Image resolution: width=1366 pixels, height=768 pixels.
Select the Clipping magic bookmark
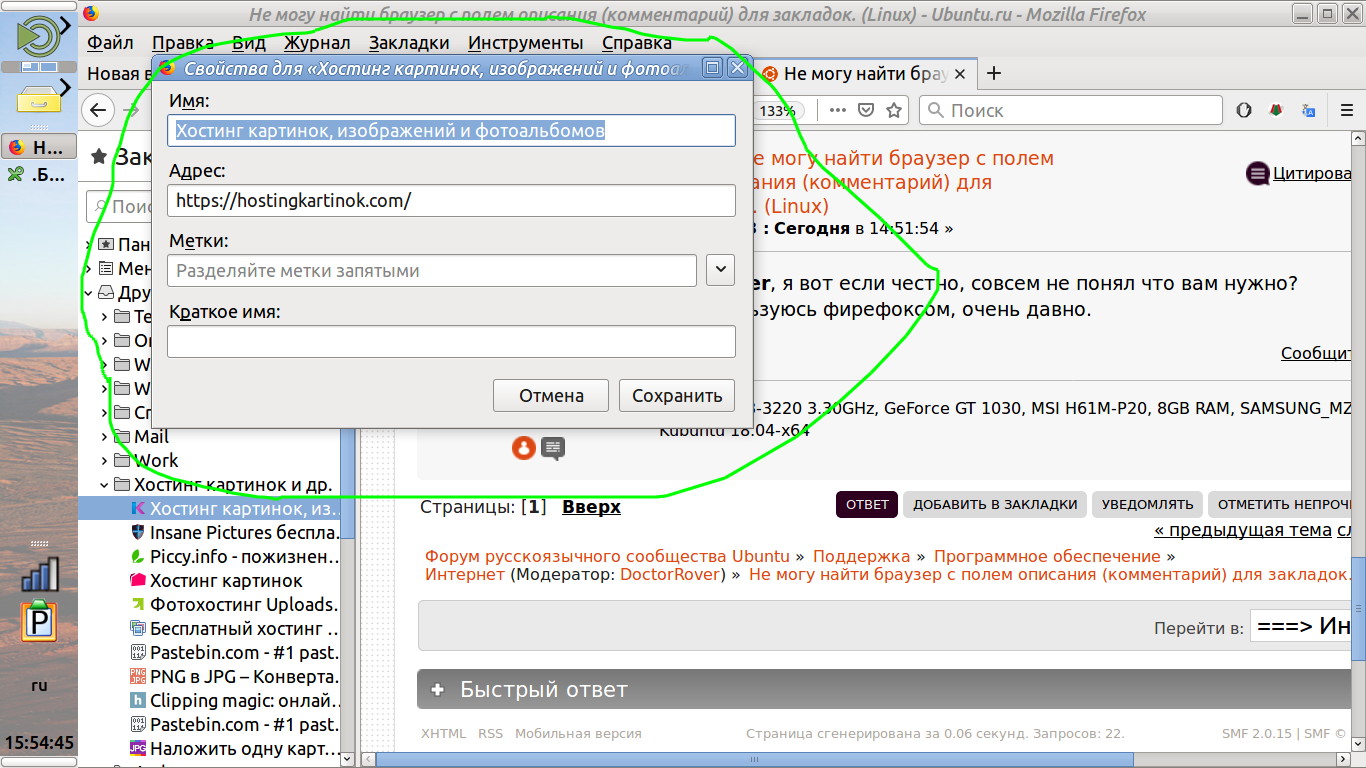pos(236,701)
